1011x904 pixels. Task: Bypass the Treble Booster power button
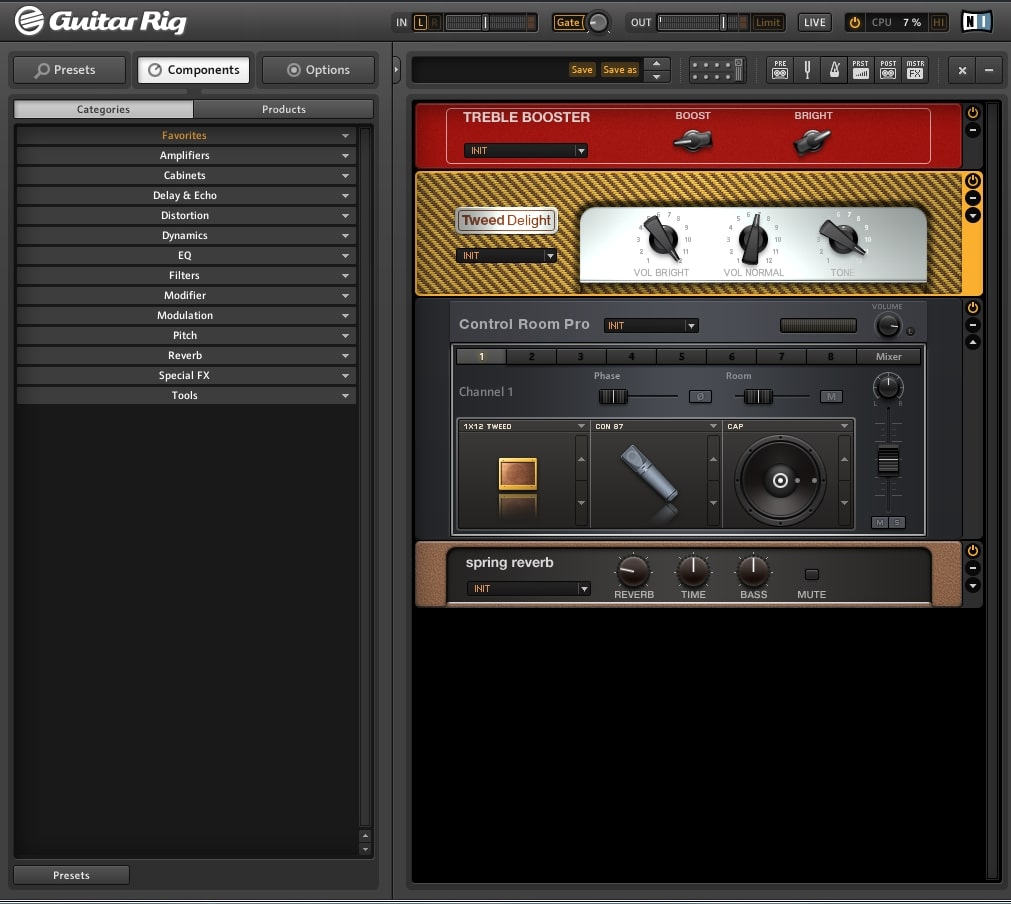point(973,113)
